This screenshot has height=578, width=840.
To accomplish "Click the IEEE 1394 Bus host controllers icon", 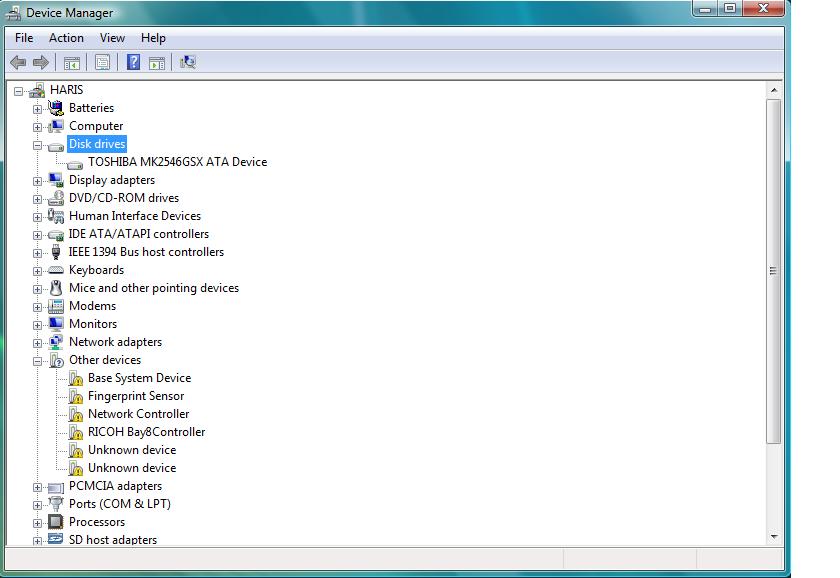I will 56,252.
